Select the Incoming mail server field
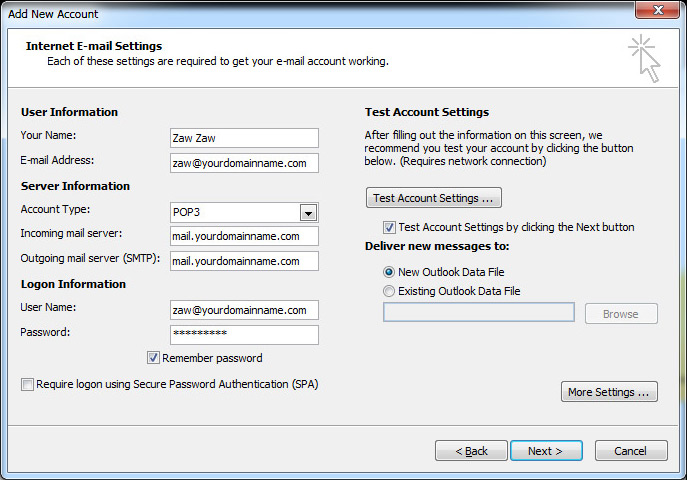The height and width of the screenshot is (480, 687). tap(244, 236)
